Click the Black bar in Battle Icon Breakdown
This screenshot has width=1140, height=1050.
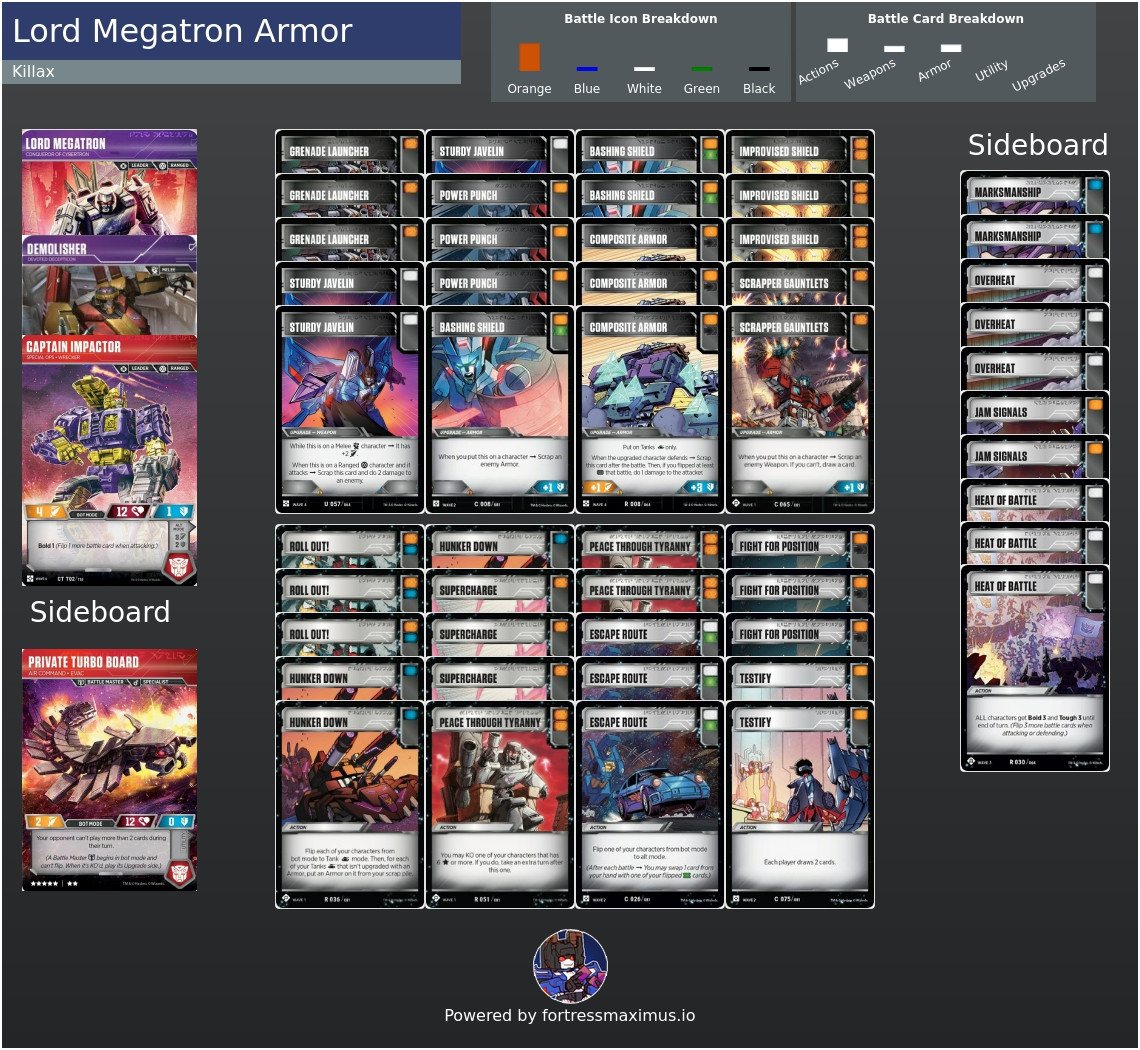point(759,69)
